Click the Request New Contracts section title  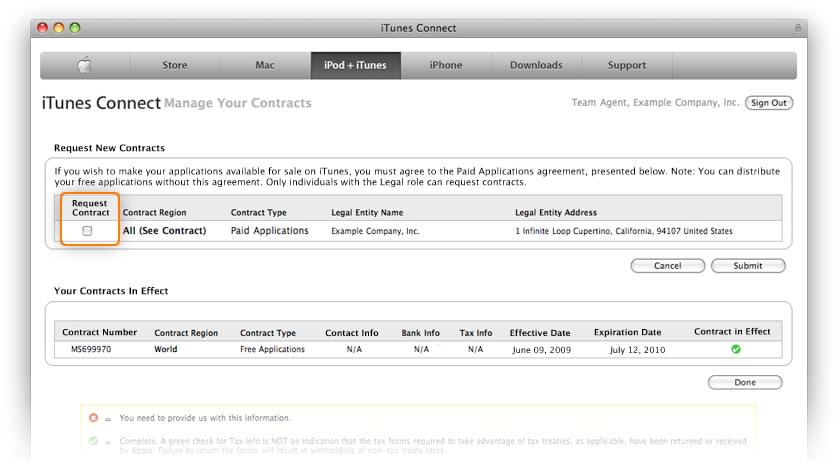coord(109,148)
